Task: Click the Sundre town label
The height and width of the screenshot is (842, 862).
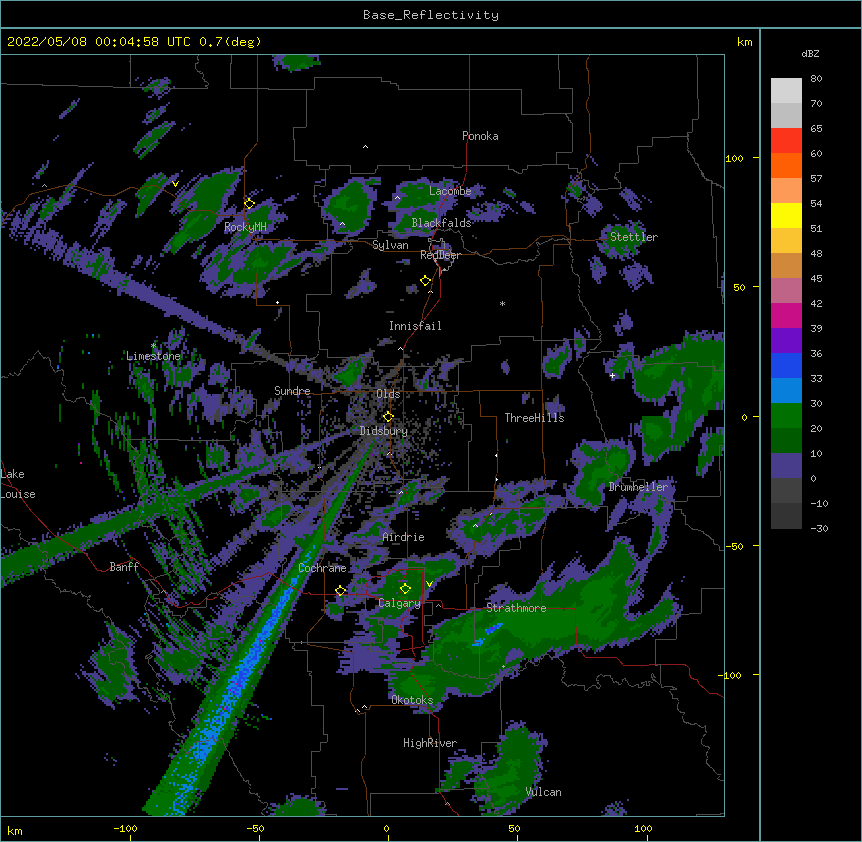Action: click(292, 391)
